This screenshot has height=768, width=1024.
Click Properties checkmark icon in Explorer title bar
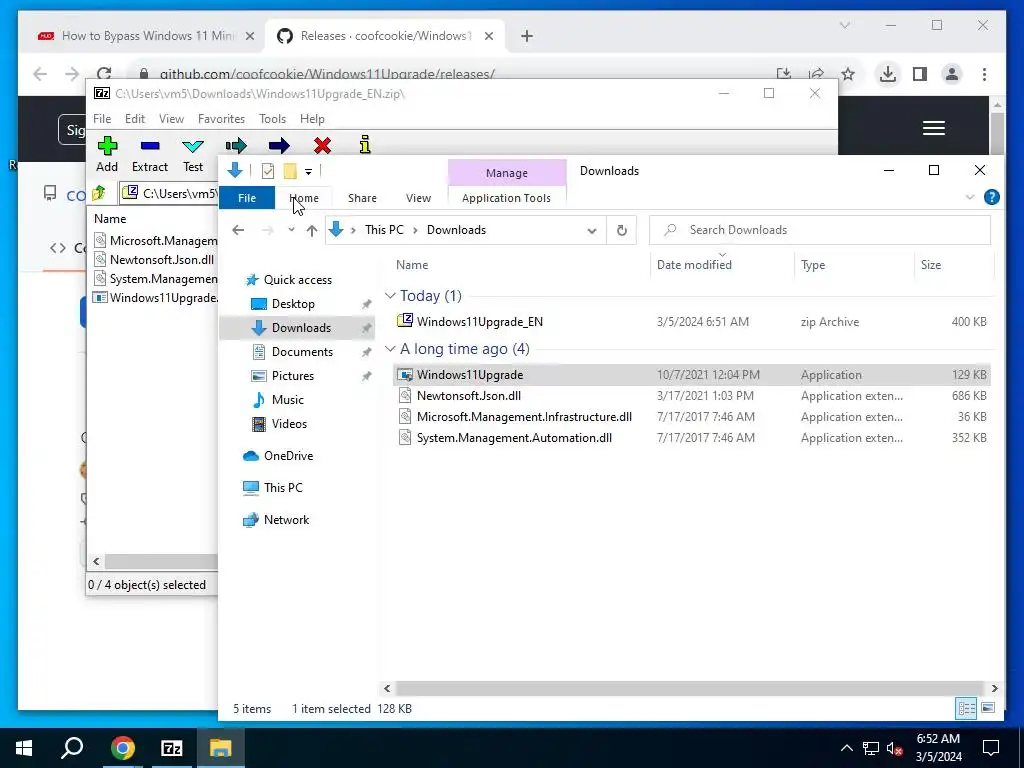point(268,171)
